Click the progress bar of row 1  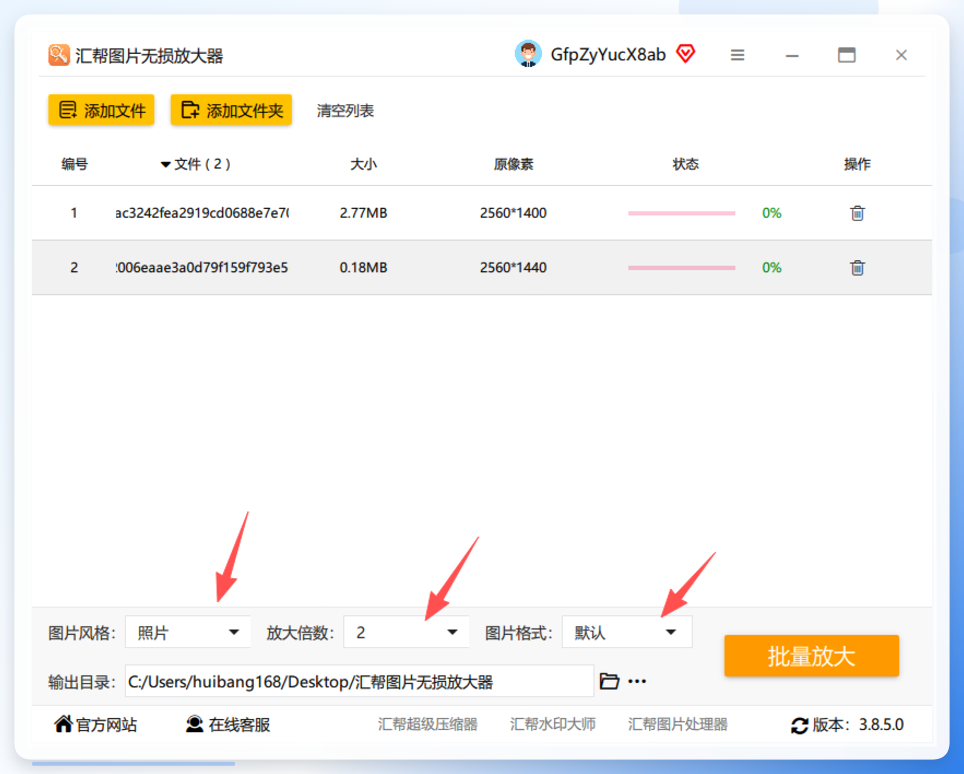682,213
